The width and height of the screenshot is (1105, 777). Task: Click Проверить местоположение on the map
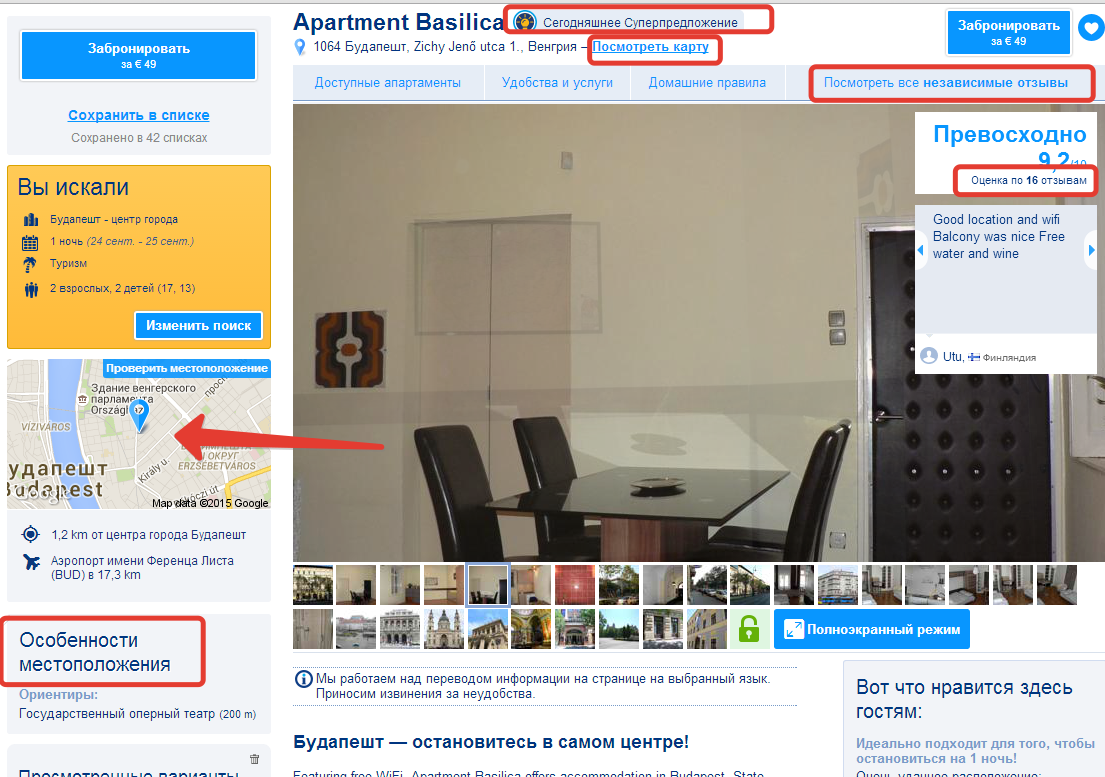187,368
